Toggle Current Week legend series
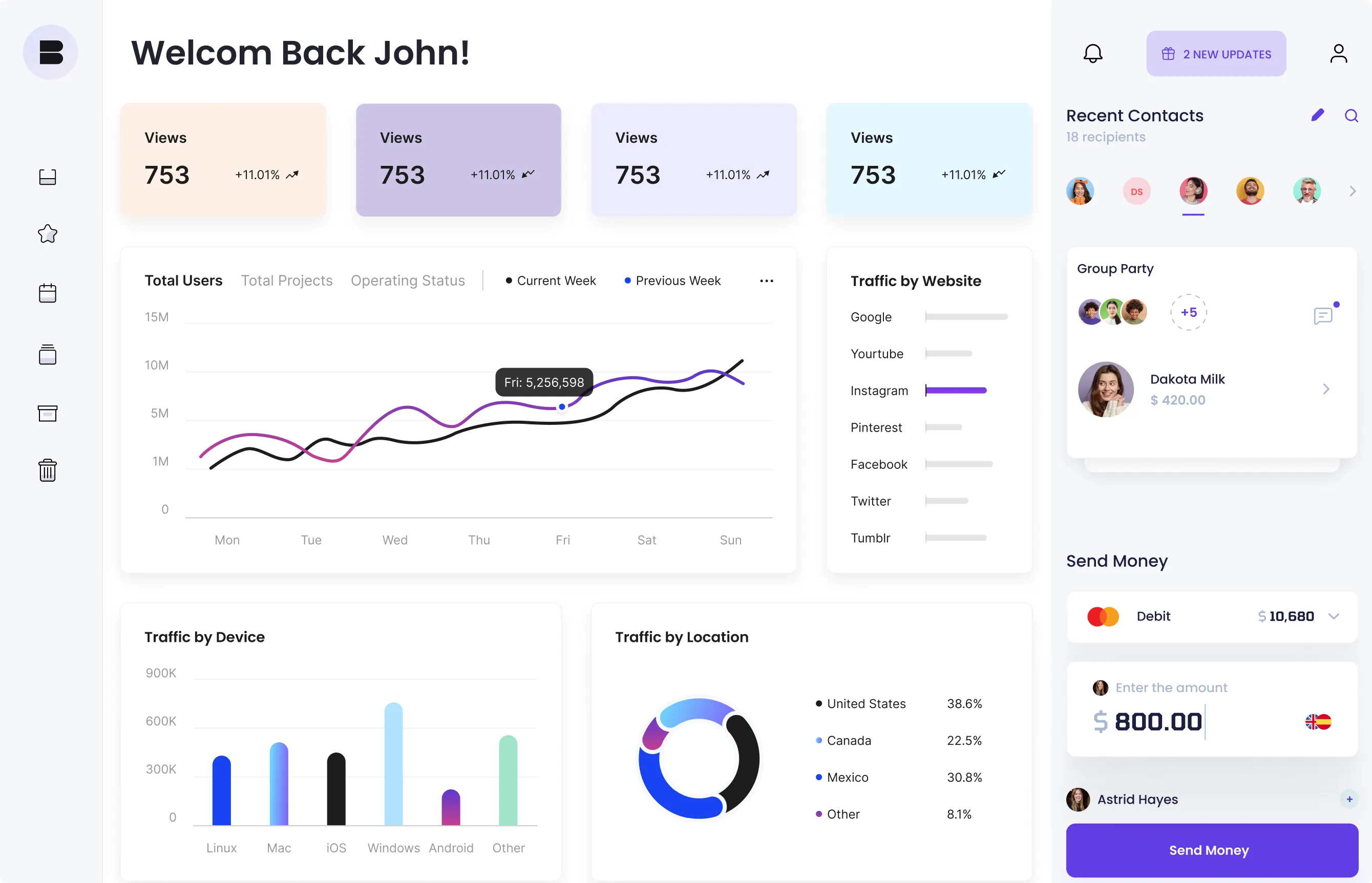The height and width of the screenshot is (883, 1372). tap(551, 281)
